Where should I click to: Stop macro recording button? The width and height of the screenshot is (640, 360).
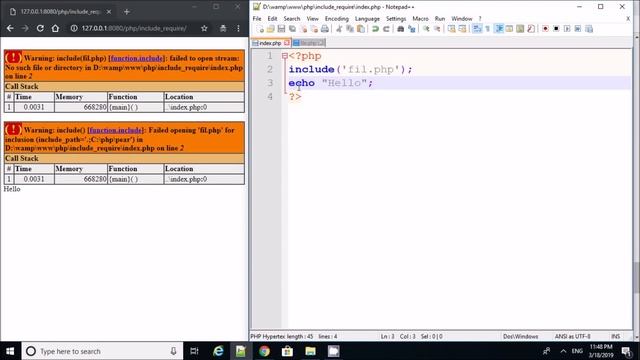pyautogui.click(x=556, y=29)
